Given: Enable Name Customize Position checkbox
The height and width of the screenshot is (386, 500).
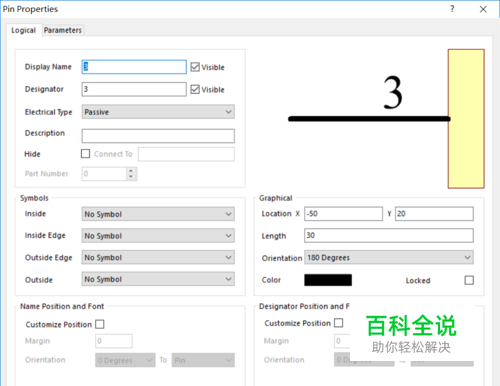Looking at the screenshot, I should click(x=100, y=324).
